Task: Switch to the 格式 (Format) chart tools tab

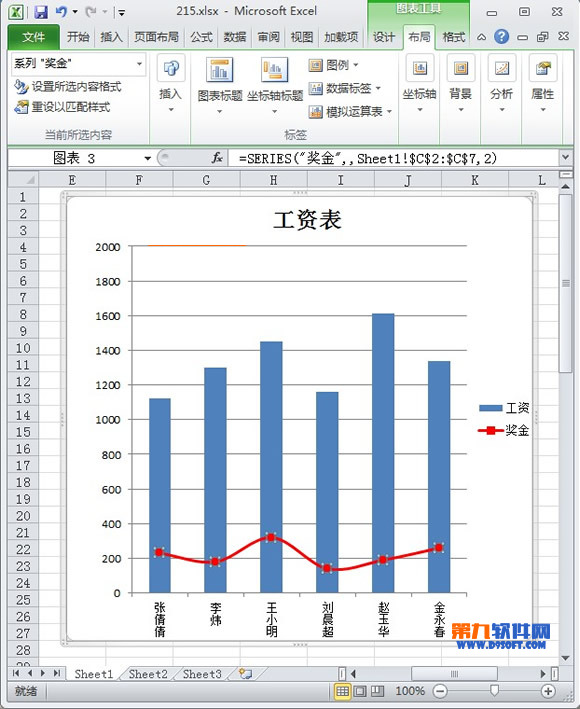Action: point(453,37)
